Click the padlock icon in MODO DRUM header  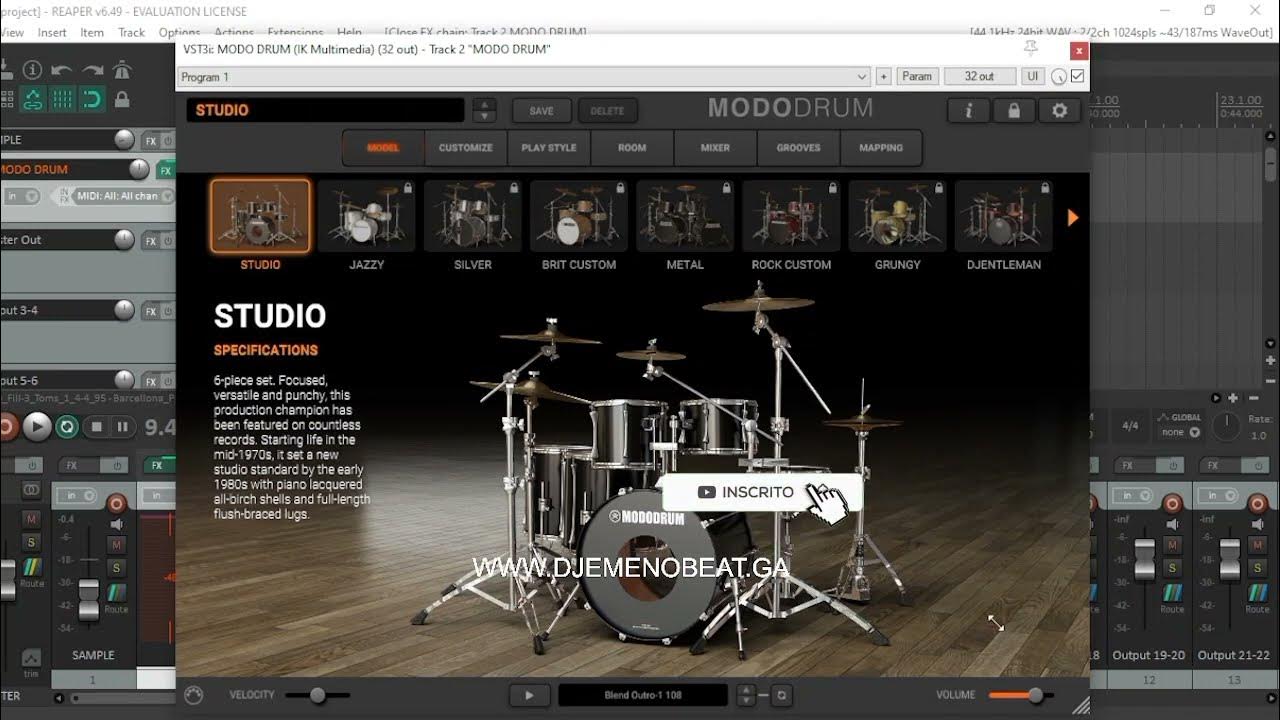coord(1013,110)
